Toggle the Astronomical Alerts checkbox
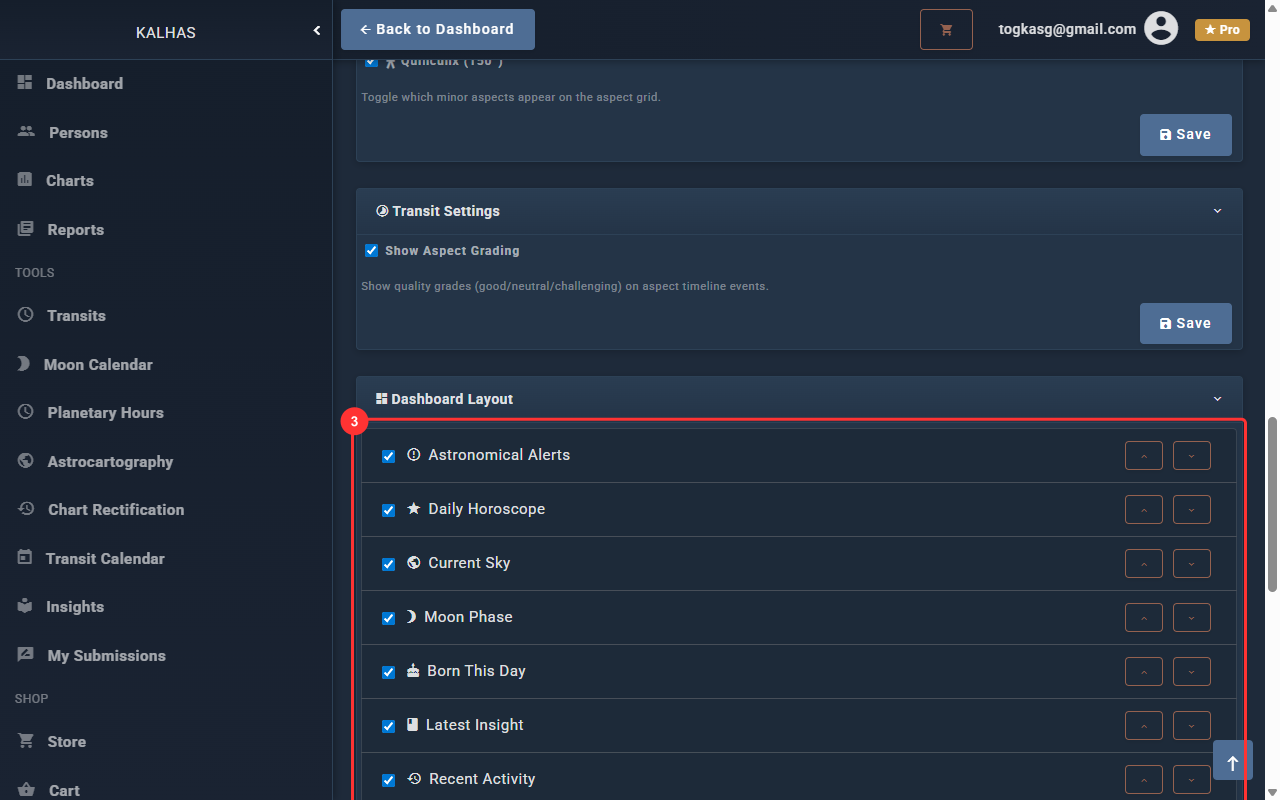 click(389, 456)
